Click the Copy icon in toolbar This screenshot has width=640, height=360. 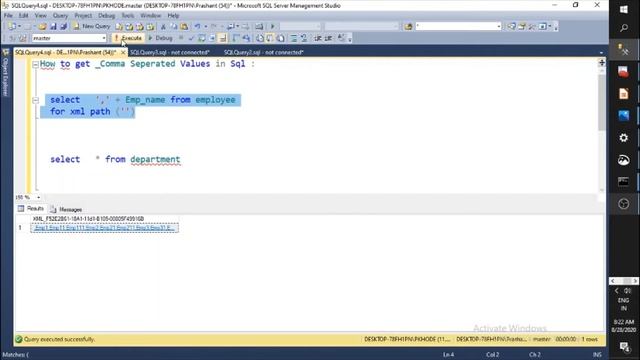173,27
